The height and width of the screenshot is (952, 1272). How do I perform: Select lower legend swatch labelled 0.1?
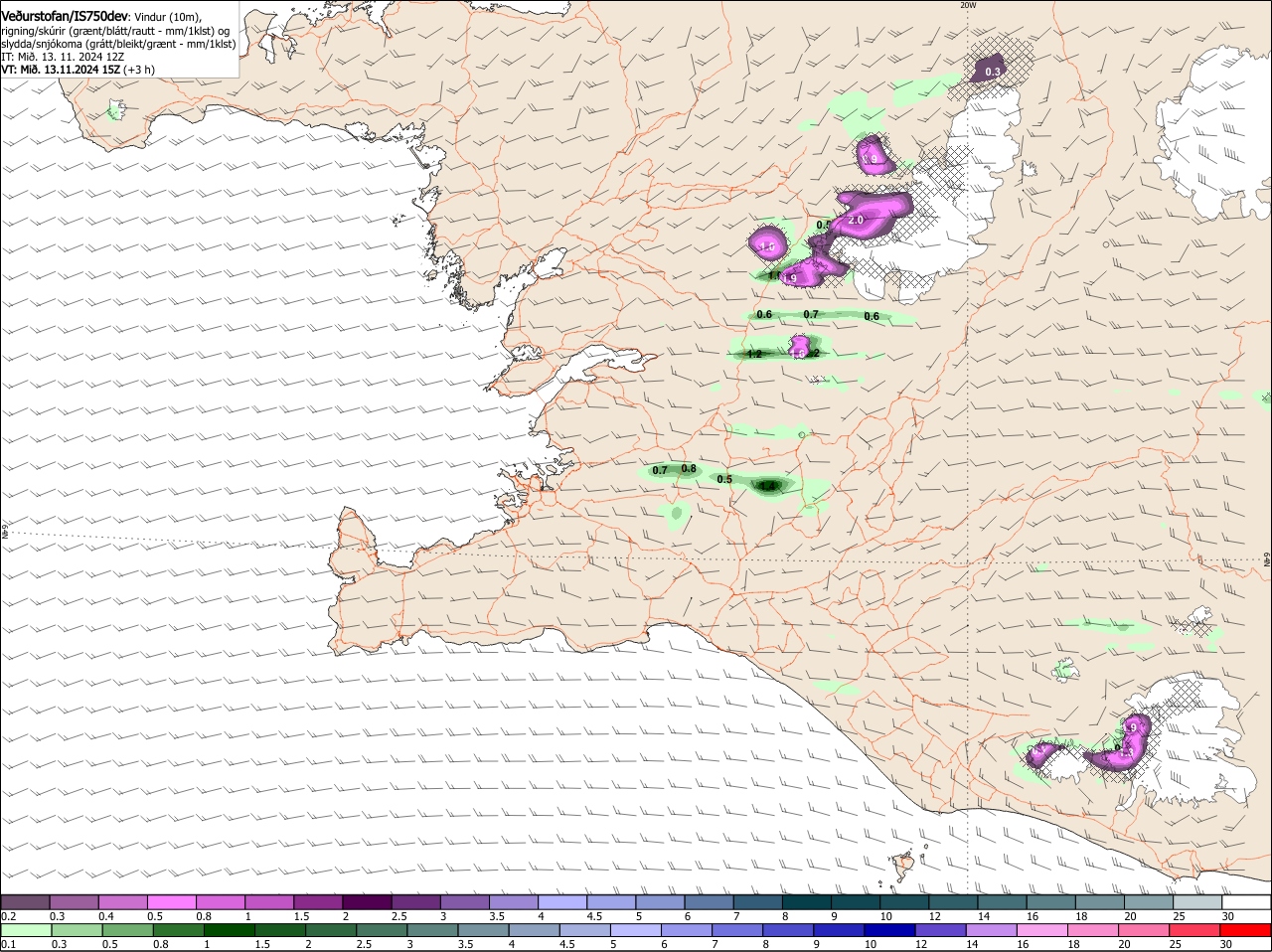pyautogui.click(x=26, y=931)
